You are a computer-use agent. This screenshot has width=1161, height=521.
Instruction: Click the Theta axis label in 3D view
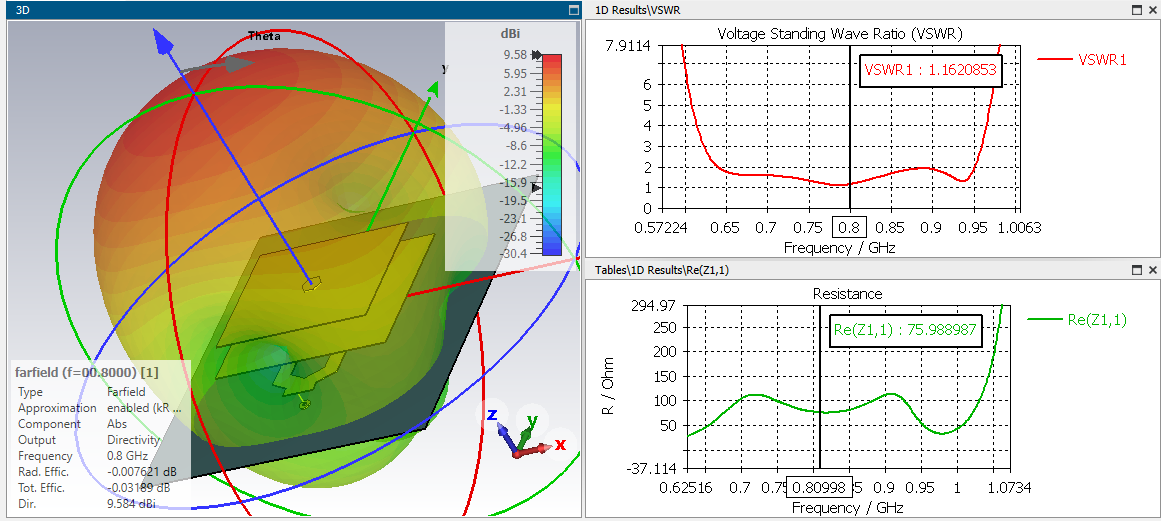tap(264, 36)
